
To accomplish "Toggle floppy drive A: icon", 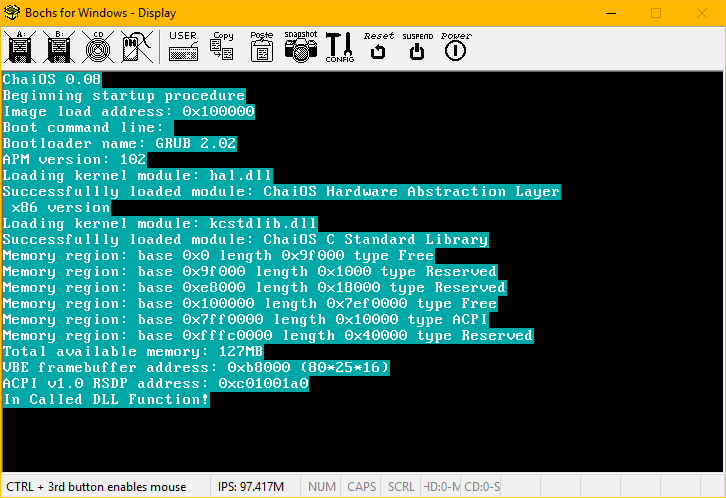I will click(20, 47).
